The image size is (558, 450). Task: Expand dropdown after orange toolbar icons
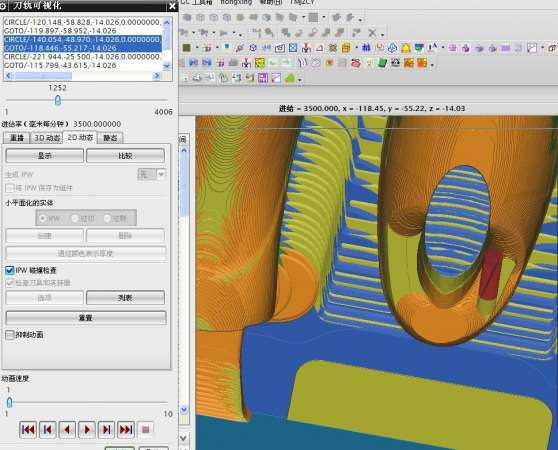[x=432, y=65]
